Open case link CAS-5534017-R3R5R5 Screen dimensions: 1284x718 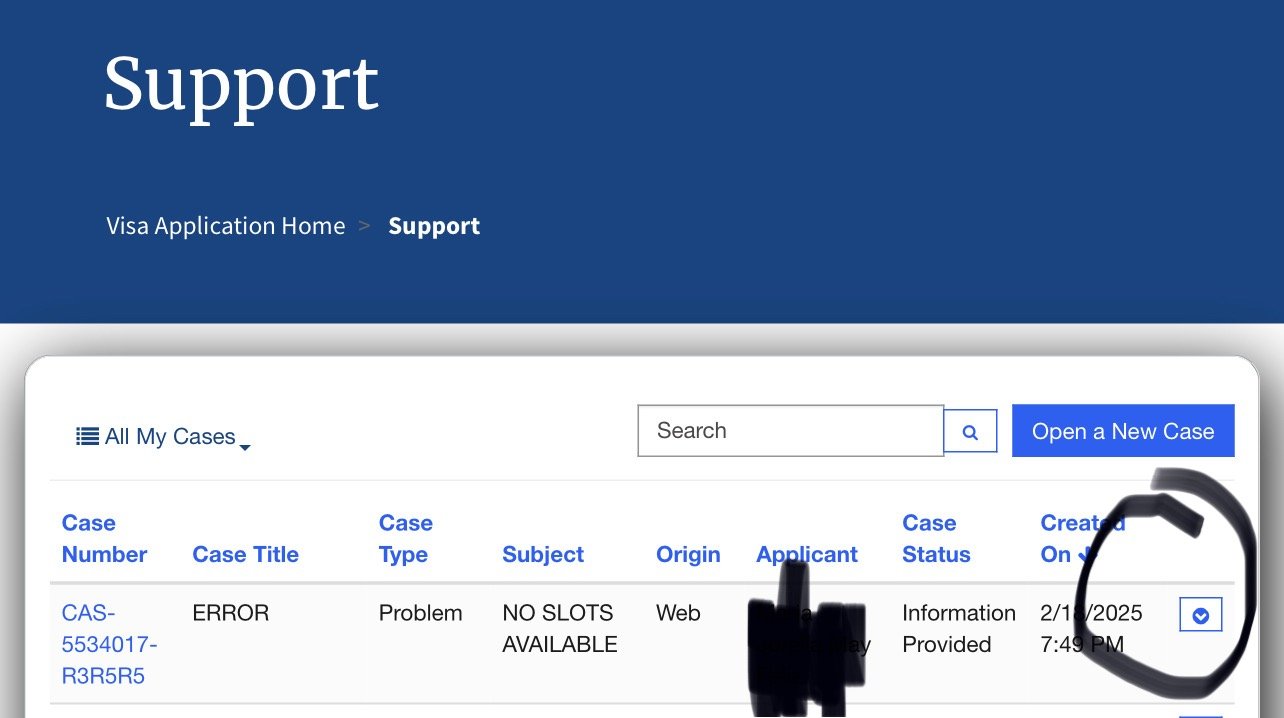coord(109,644)
